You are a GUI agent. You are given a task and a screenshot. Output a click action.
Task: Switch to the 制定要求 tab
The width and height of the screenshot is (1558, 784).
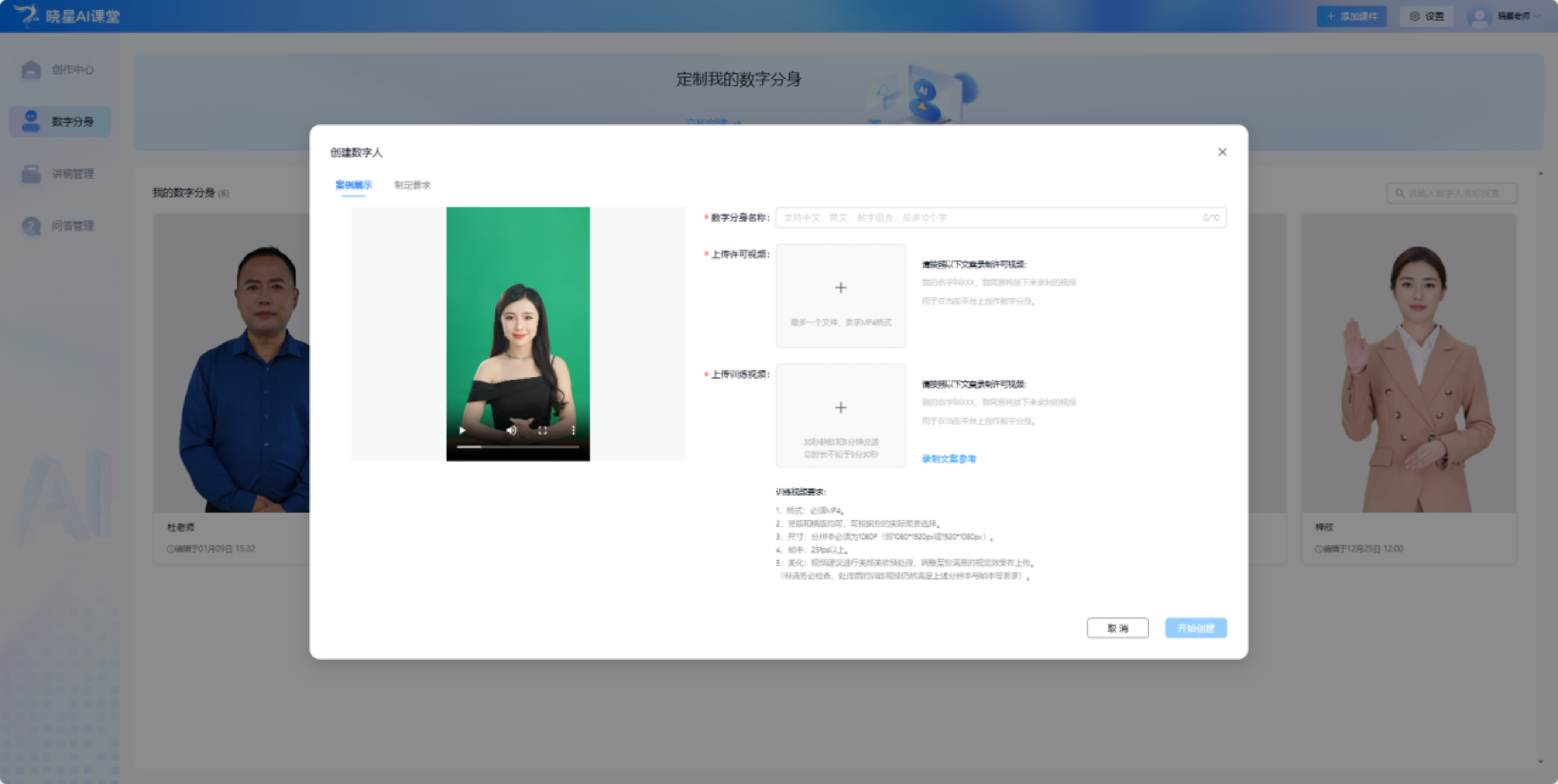point(412,185)
